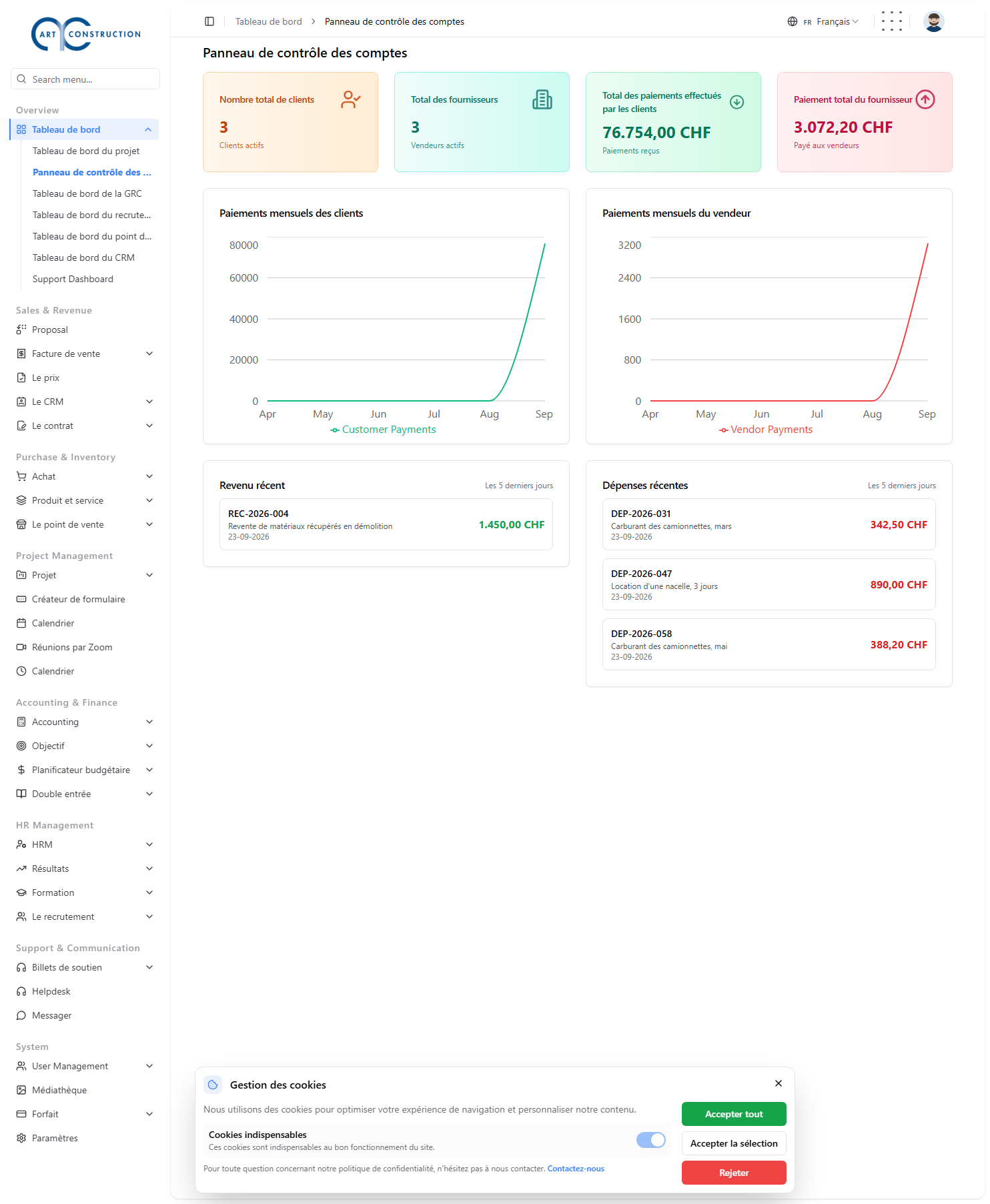Click Accepter la sélection button
The width and height of the screenshot is (990, 1204).
pos(734,1143)
